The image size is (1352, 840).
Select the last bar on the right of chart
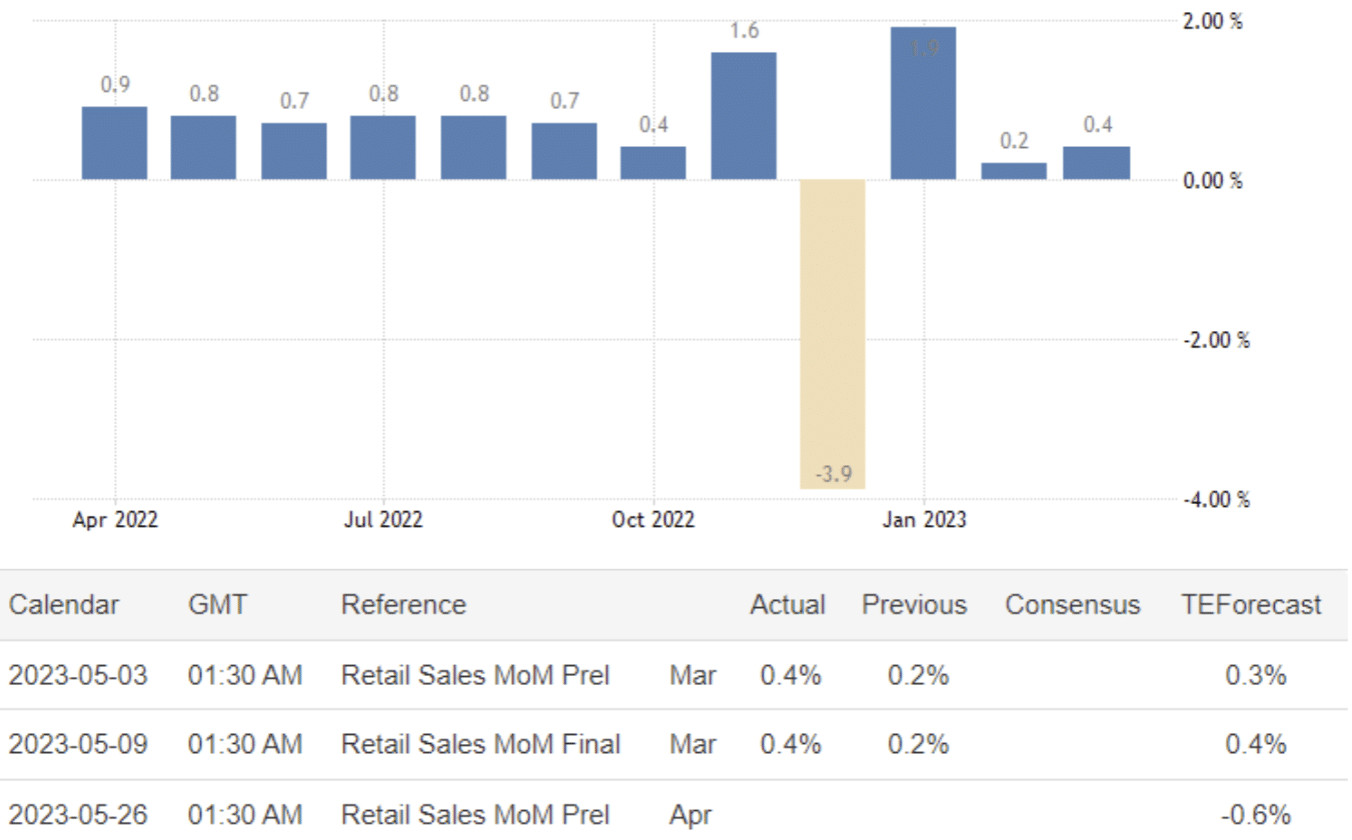pyautogui.click(x=1096, y=163)
